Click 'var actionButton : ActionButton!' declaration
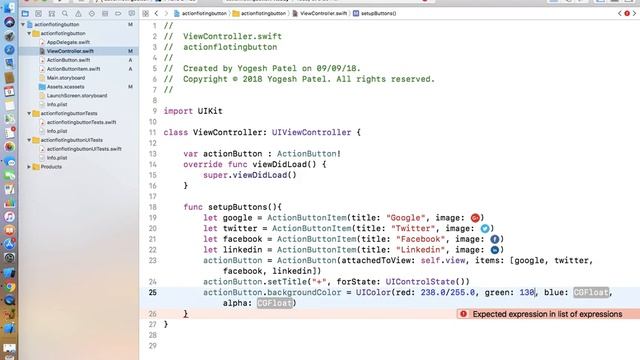The height and width of the screenshot is (360, 640). click(x=262, y=154)
